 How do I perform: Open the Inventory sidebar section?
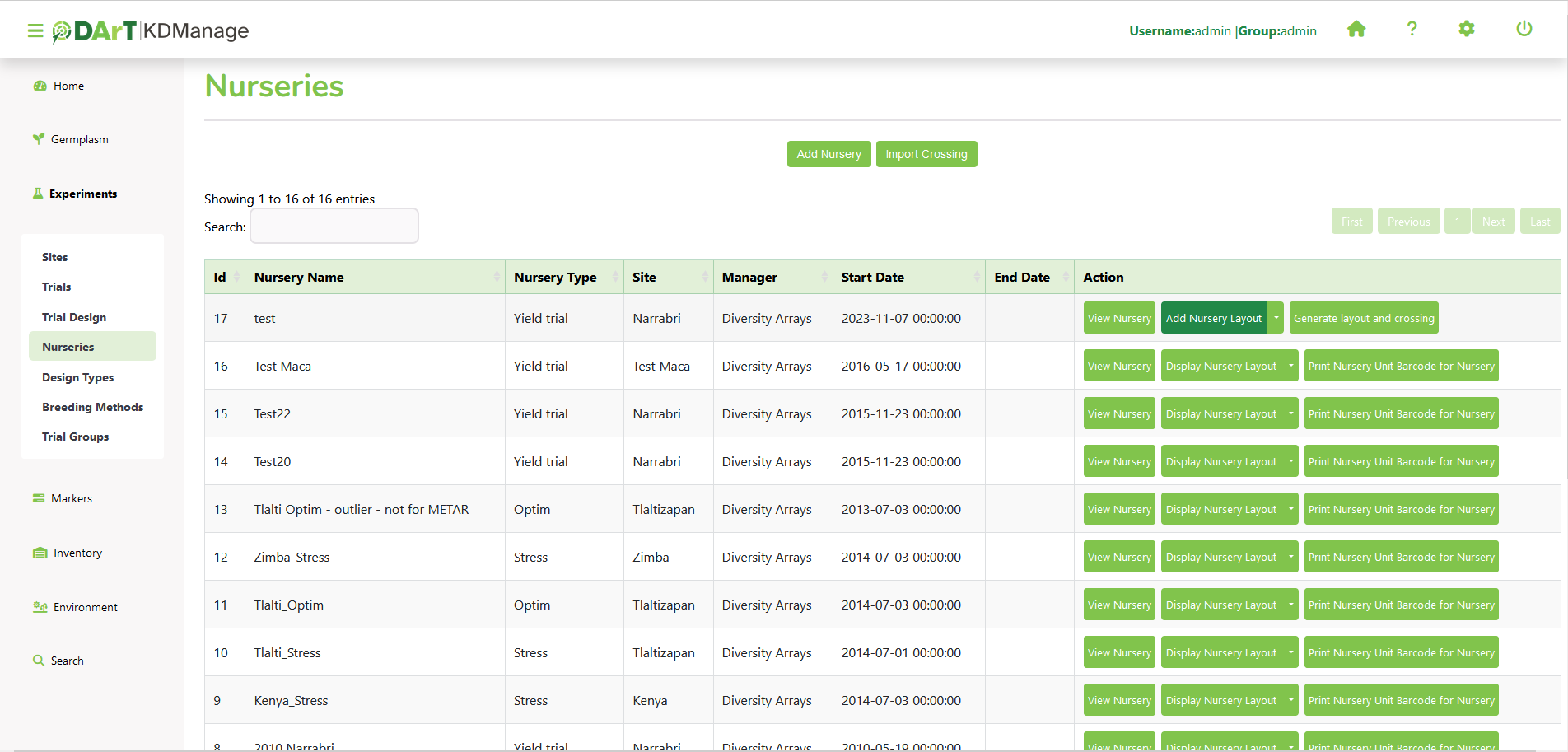coord(77,553)
